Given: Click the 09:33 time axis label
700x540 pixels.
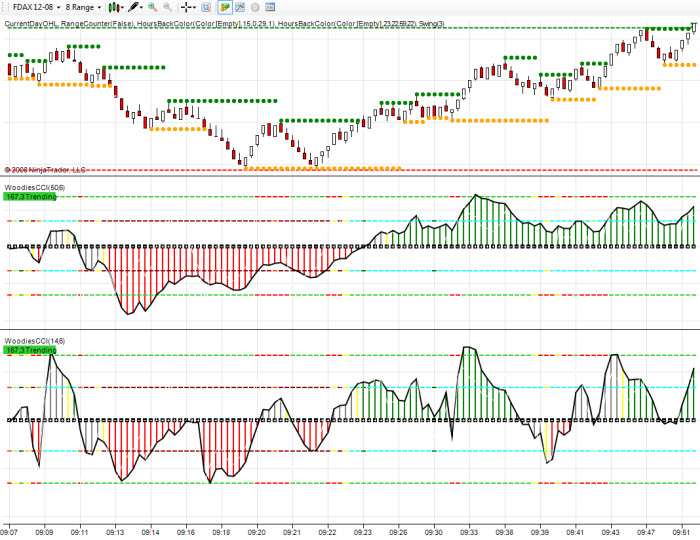Looking at the screenshot, I should (469, 532).
